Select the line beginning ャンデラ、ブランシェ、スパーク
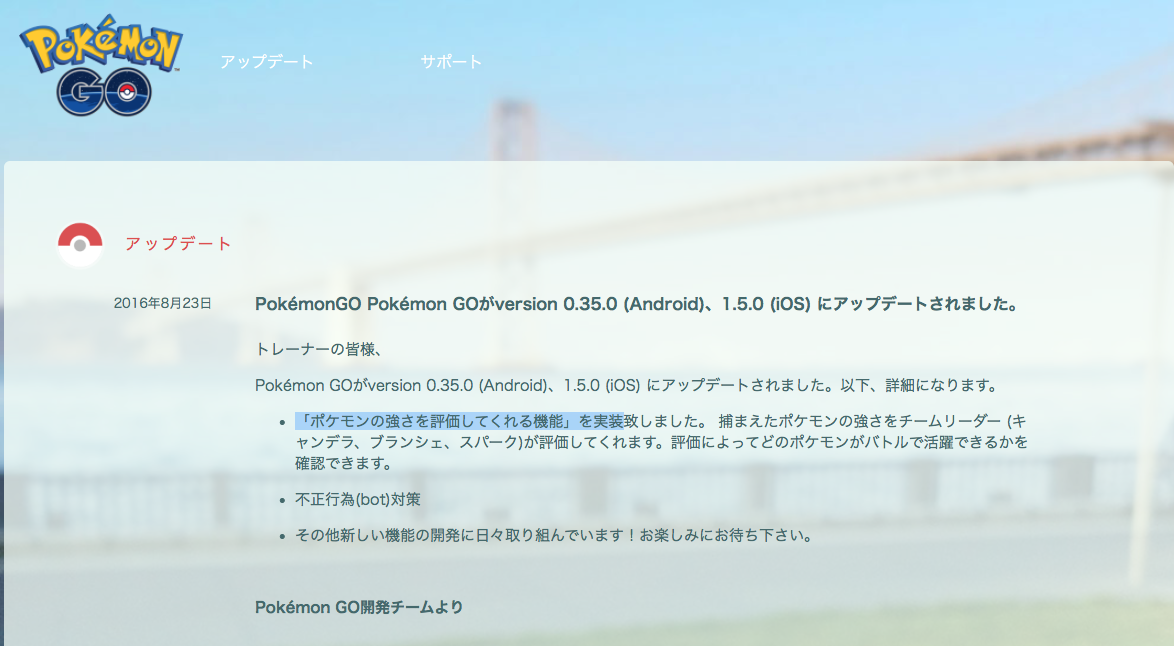 coord(661,442)
